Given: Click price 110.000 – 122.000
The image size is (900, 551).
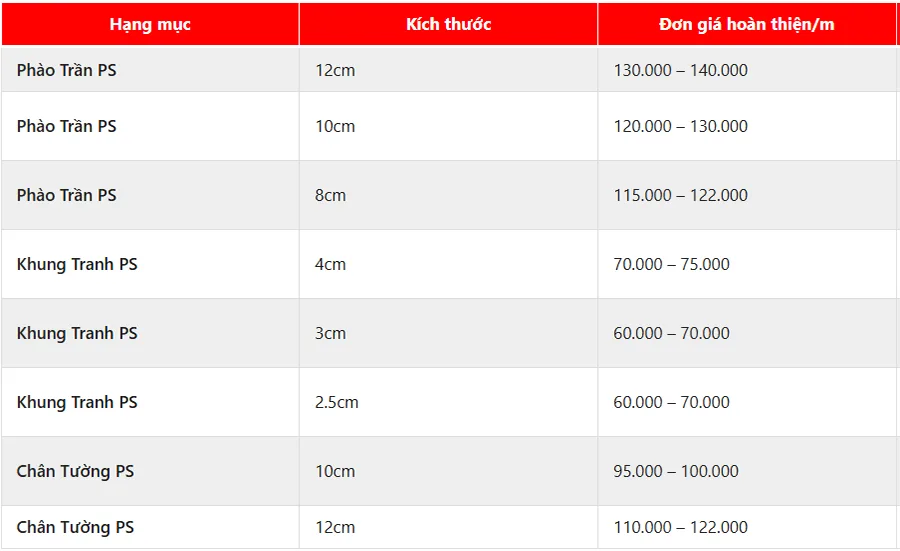Looking at the screenshot, I should click(x=681, y=527).
